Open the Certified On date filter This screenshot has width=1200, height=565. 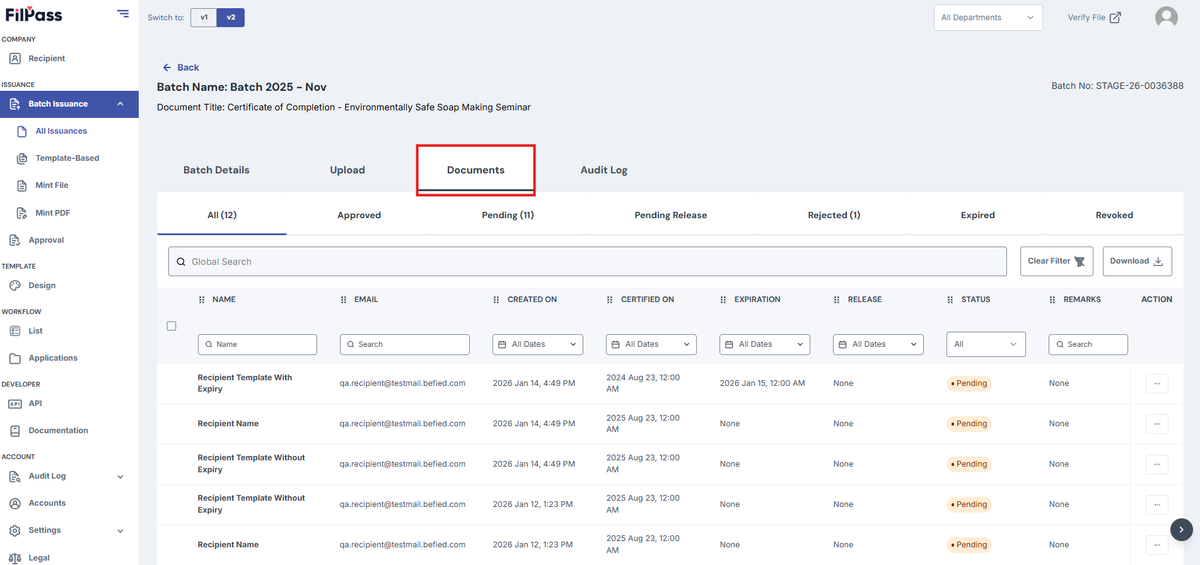tap(652, 344)
